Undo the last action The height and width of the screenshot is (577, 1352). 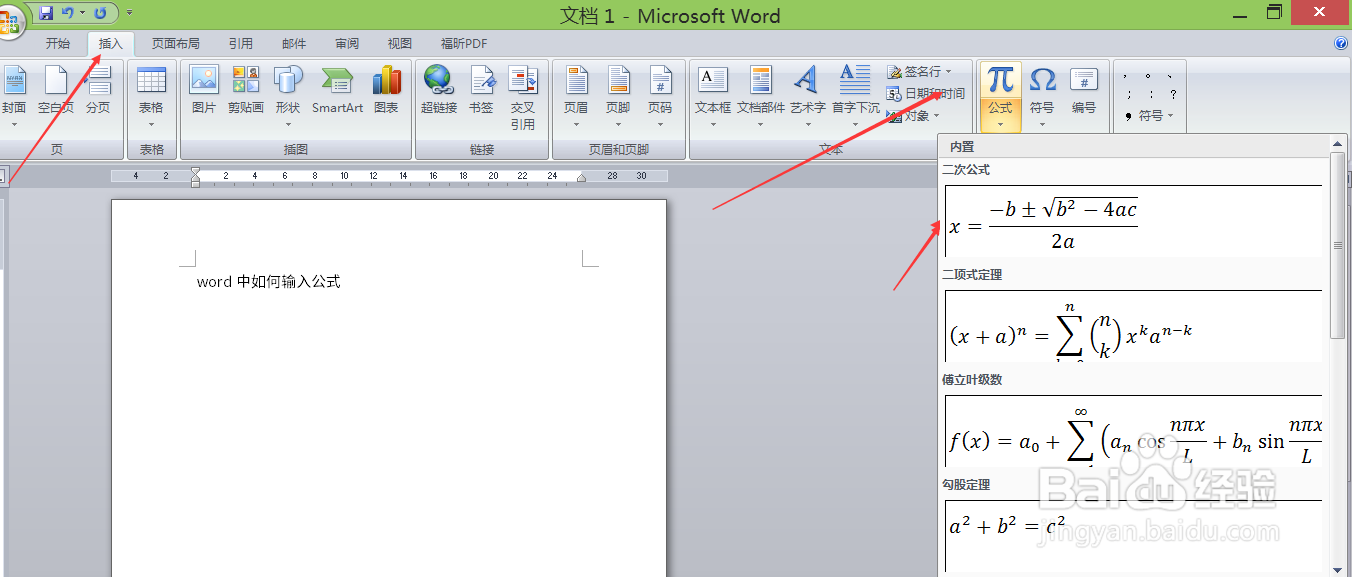[67, 14]
